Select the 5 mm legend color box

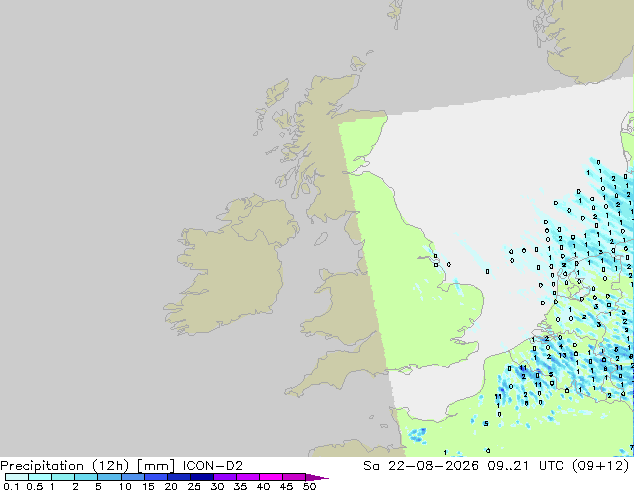click(x=109, y=477)
